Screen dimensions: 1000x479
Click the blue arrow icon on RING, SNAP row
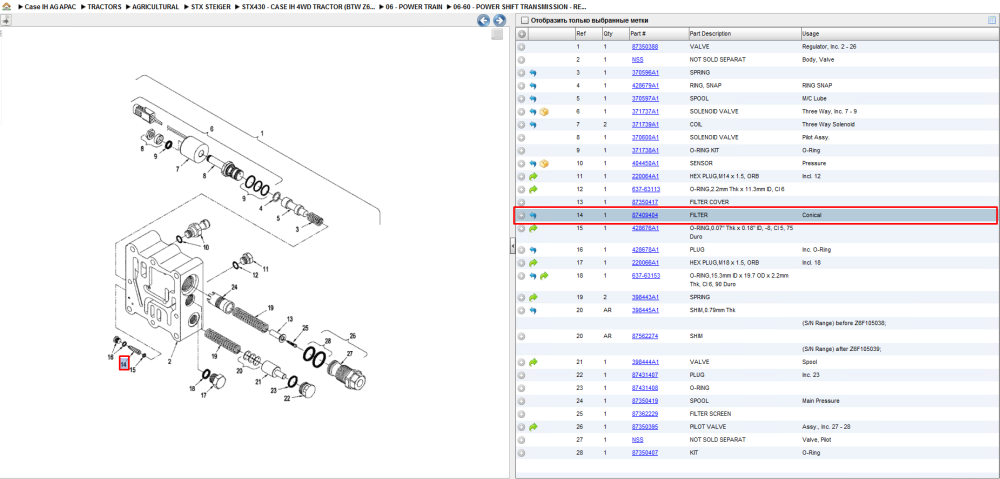click(x=533, y=85)
